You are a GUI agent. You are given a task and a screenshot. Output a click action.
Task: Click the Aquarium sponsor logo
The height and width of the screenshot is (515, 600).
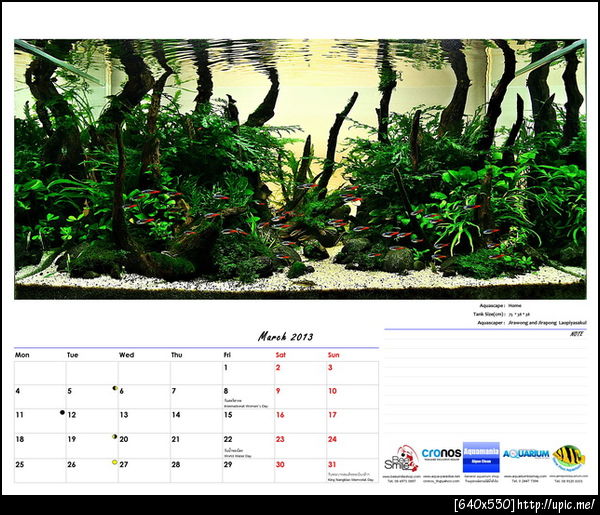526,454
